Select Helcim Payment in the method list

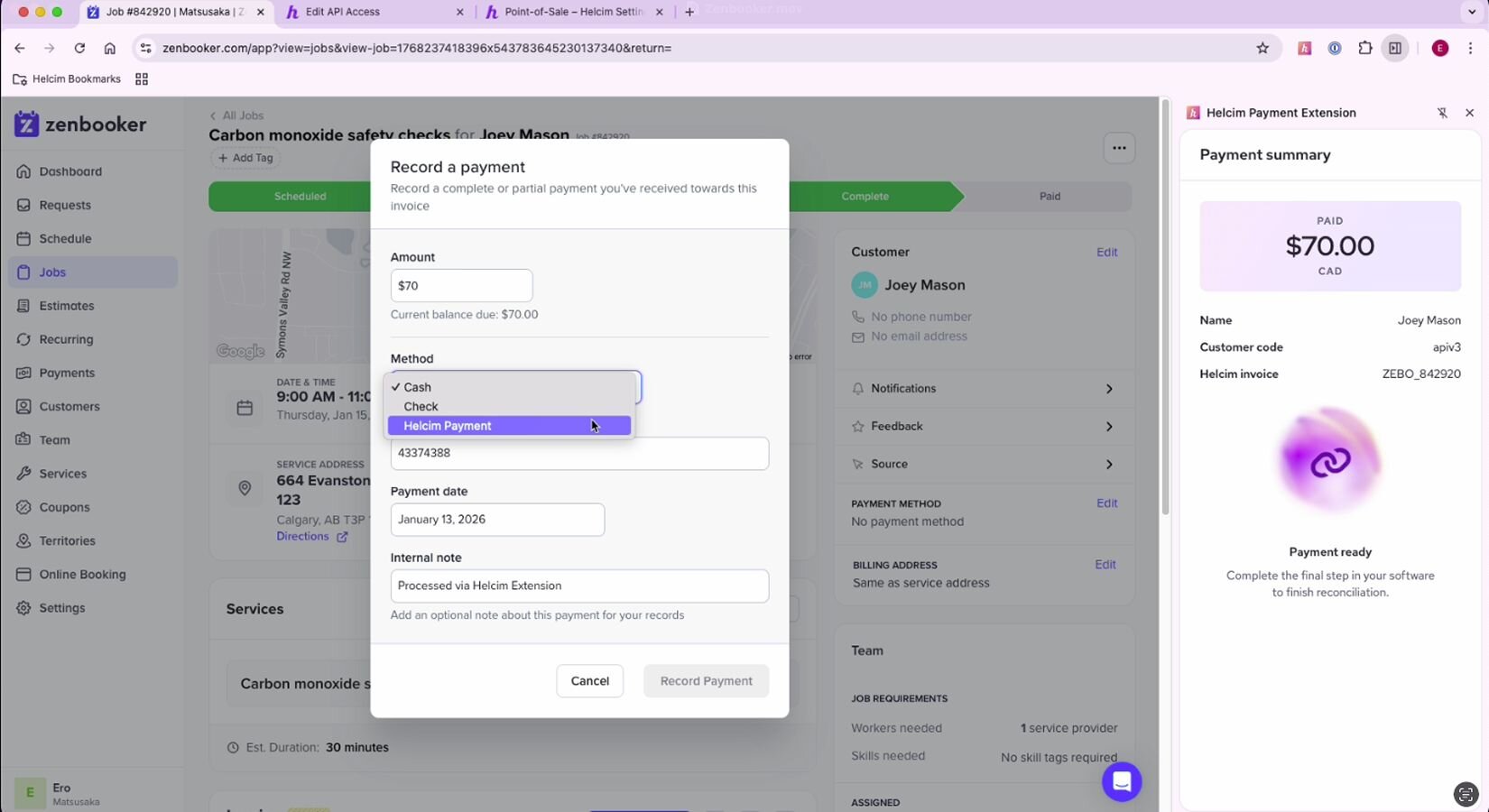pos(509,426)
